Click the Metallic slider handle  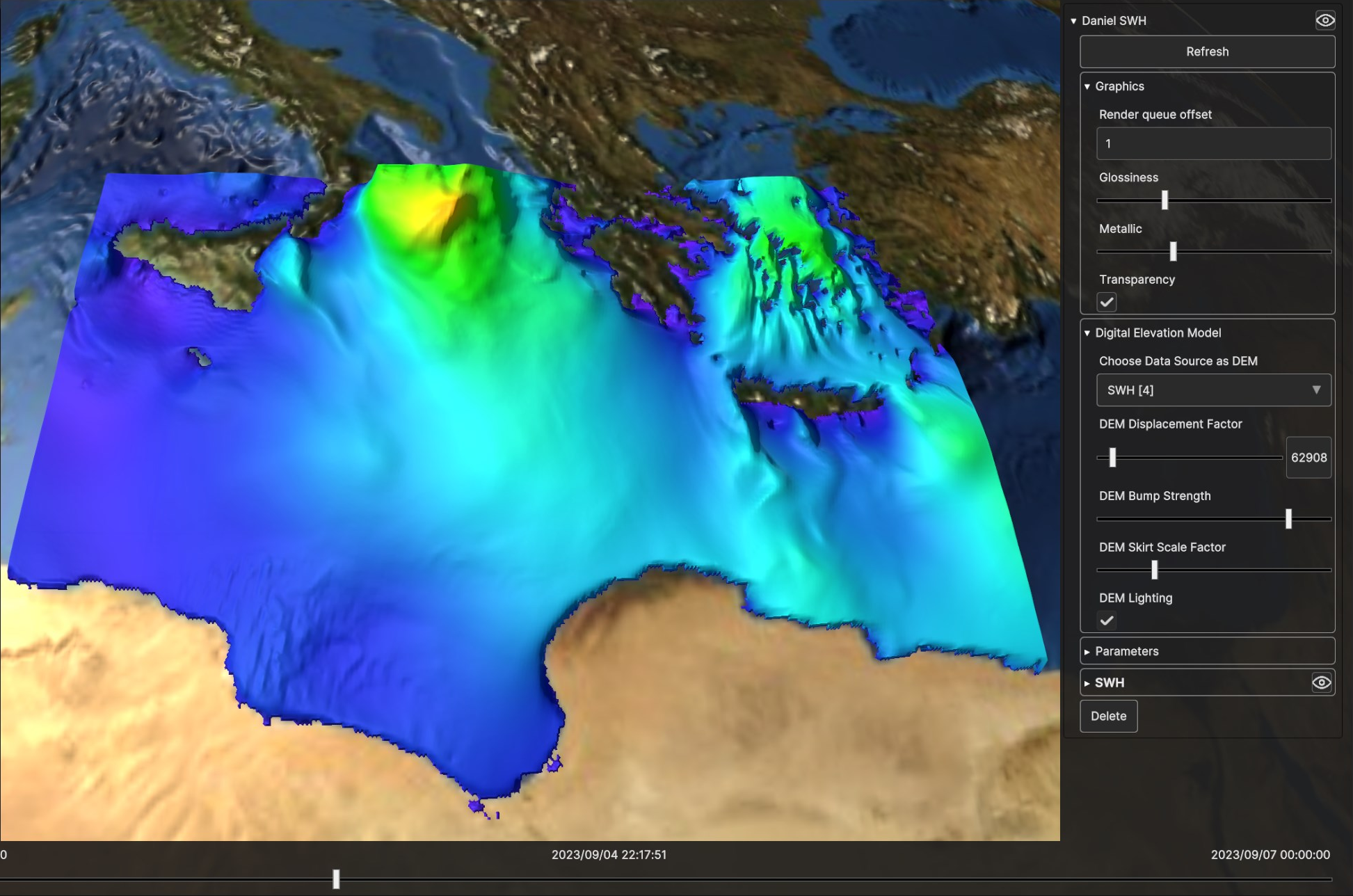tap(1173, 251)
